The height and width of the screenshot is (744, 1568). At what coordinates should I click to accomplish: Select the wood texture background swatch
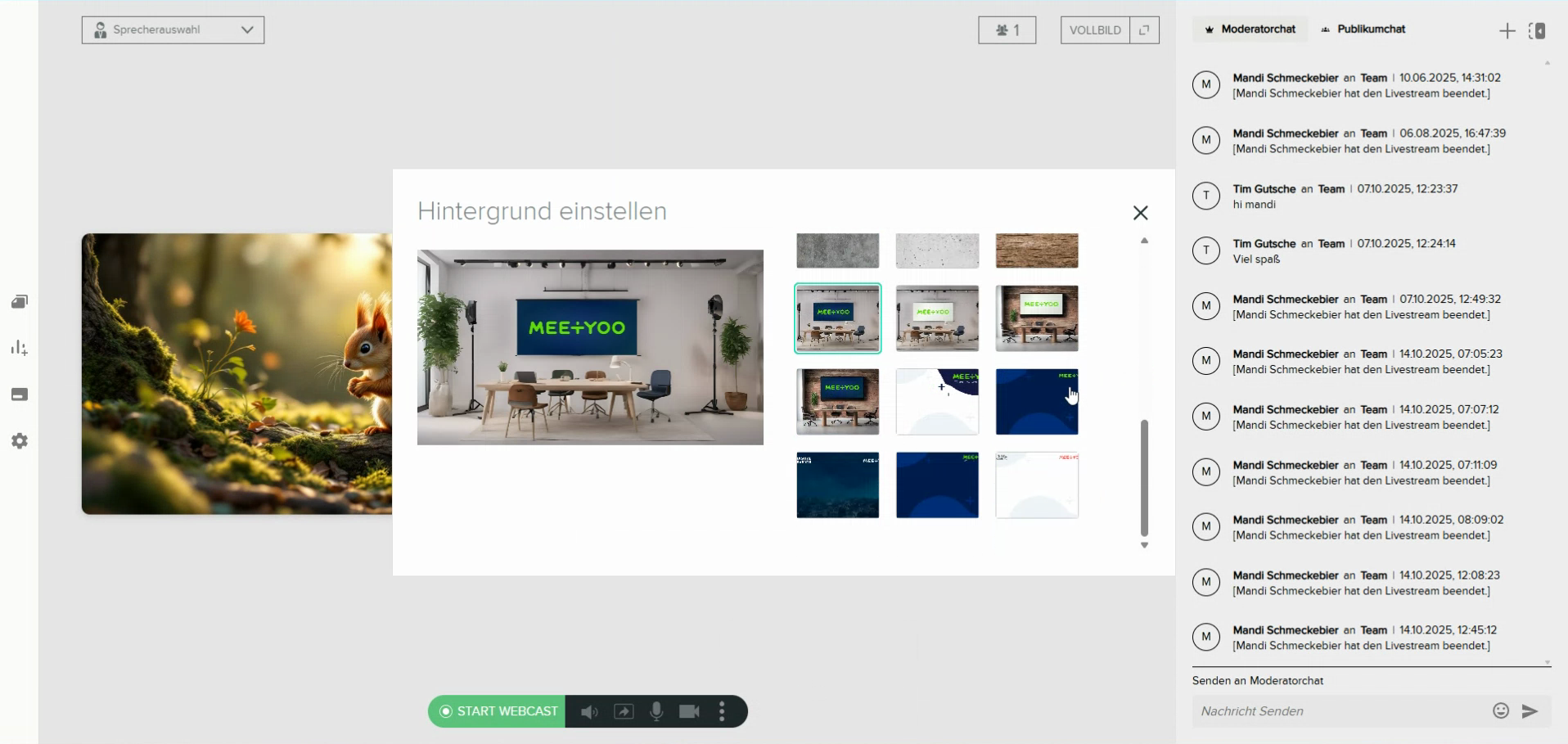(x=1036, y=250)
